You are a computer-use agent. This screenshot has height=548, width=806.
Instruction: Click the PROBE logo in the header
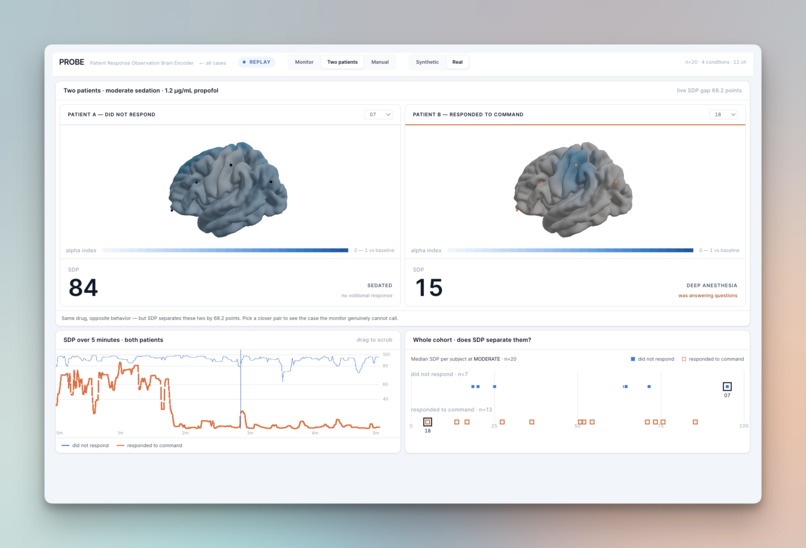tap(71, 62)
